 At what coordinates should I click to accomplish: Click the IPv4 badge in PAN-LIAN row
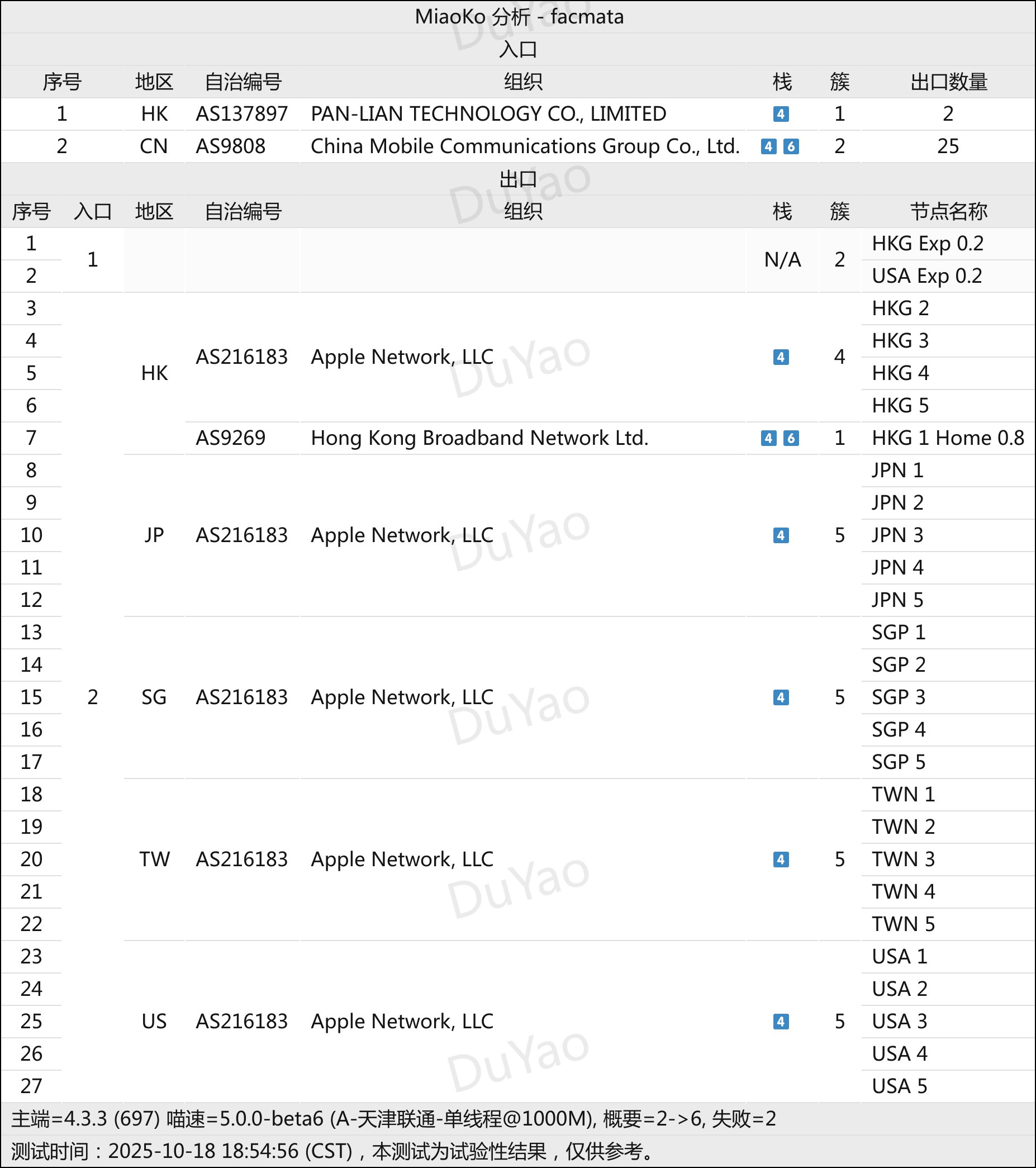(x=781, y=113)
